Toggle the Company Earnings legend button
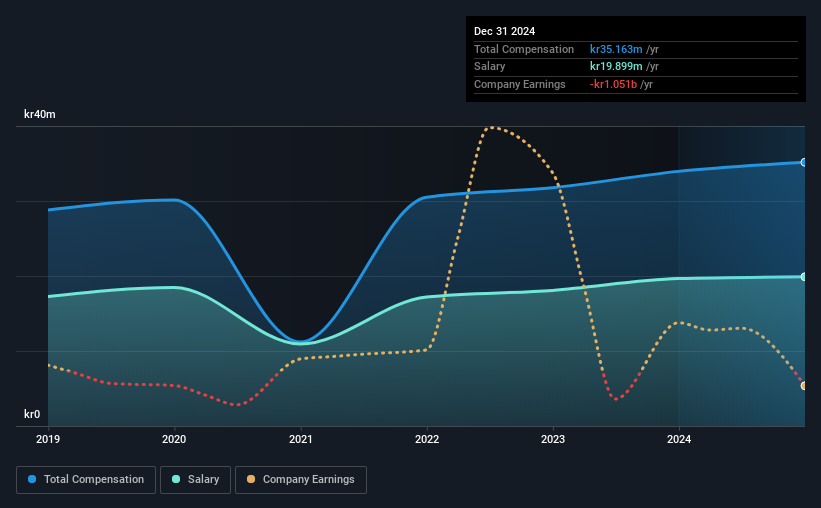 coord(301,480)
